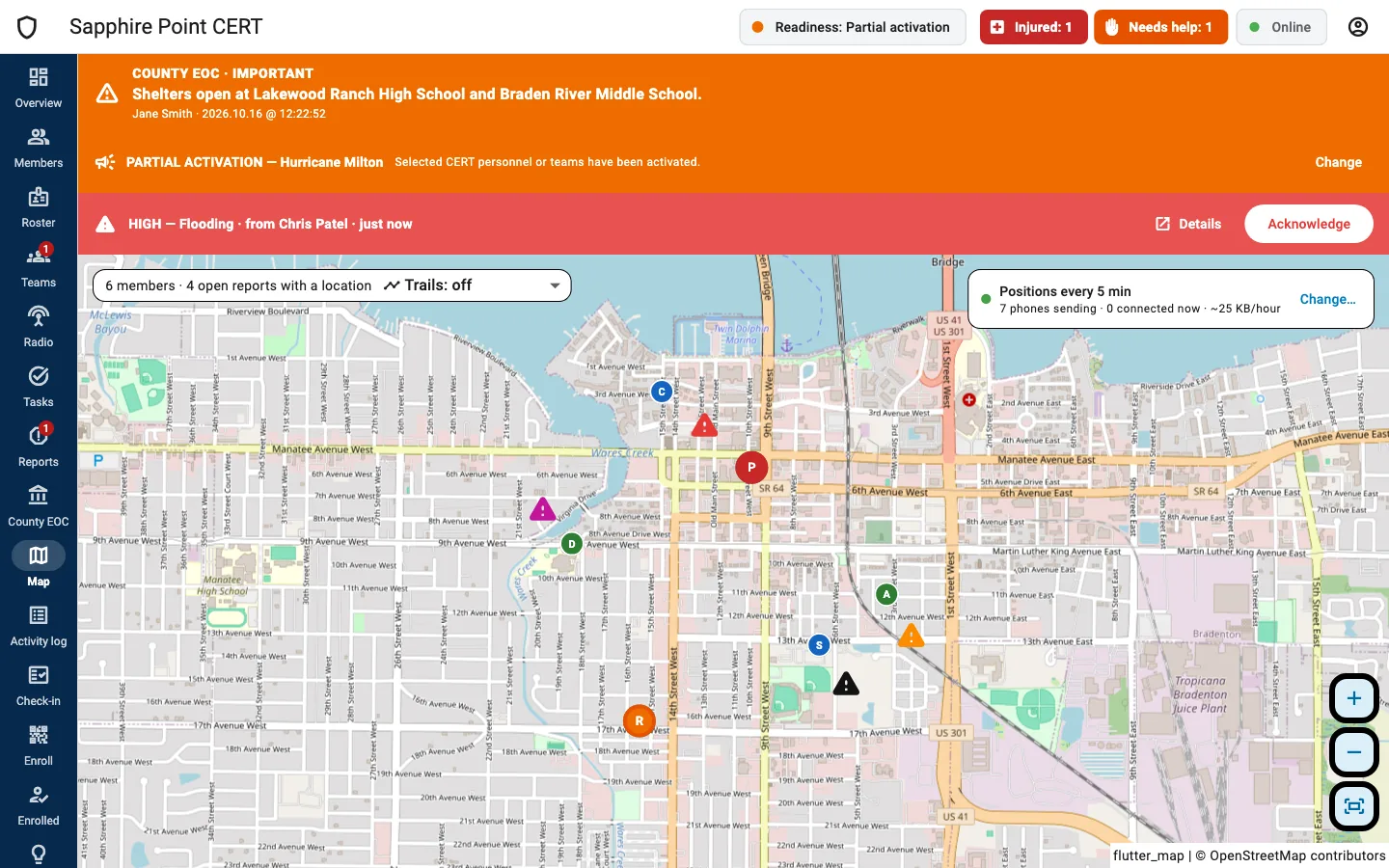The height and width of the screenshot is (868, 1389).
Task: Click the Online status indicator
Action: click(x=1281, y=27)
